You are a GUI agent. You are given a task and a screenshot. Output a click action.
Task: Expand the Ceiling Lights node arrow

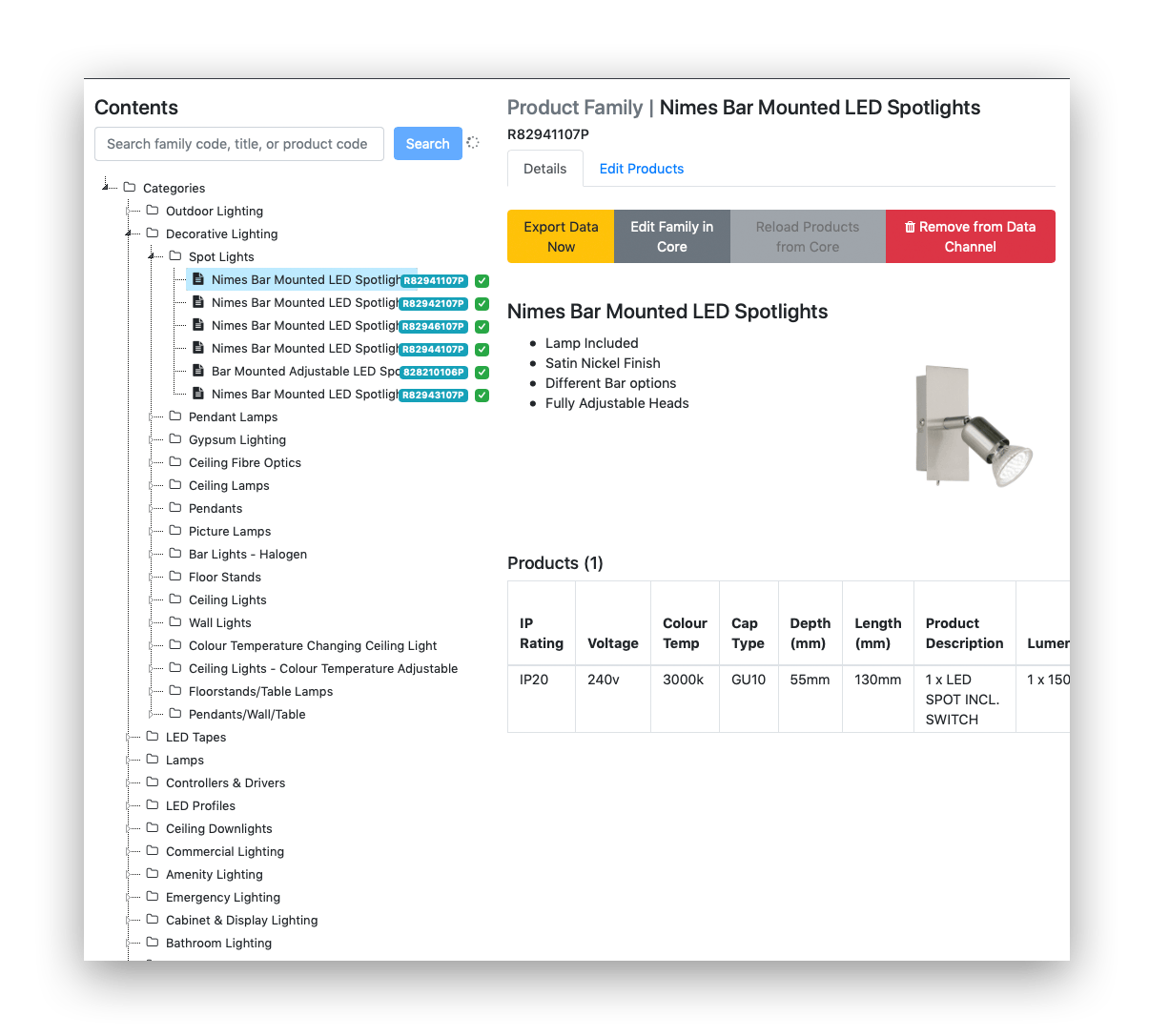click(152, 599)
